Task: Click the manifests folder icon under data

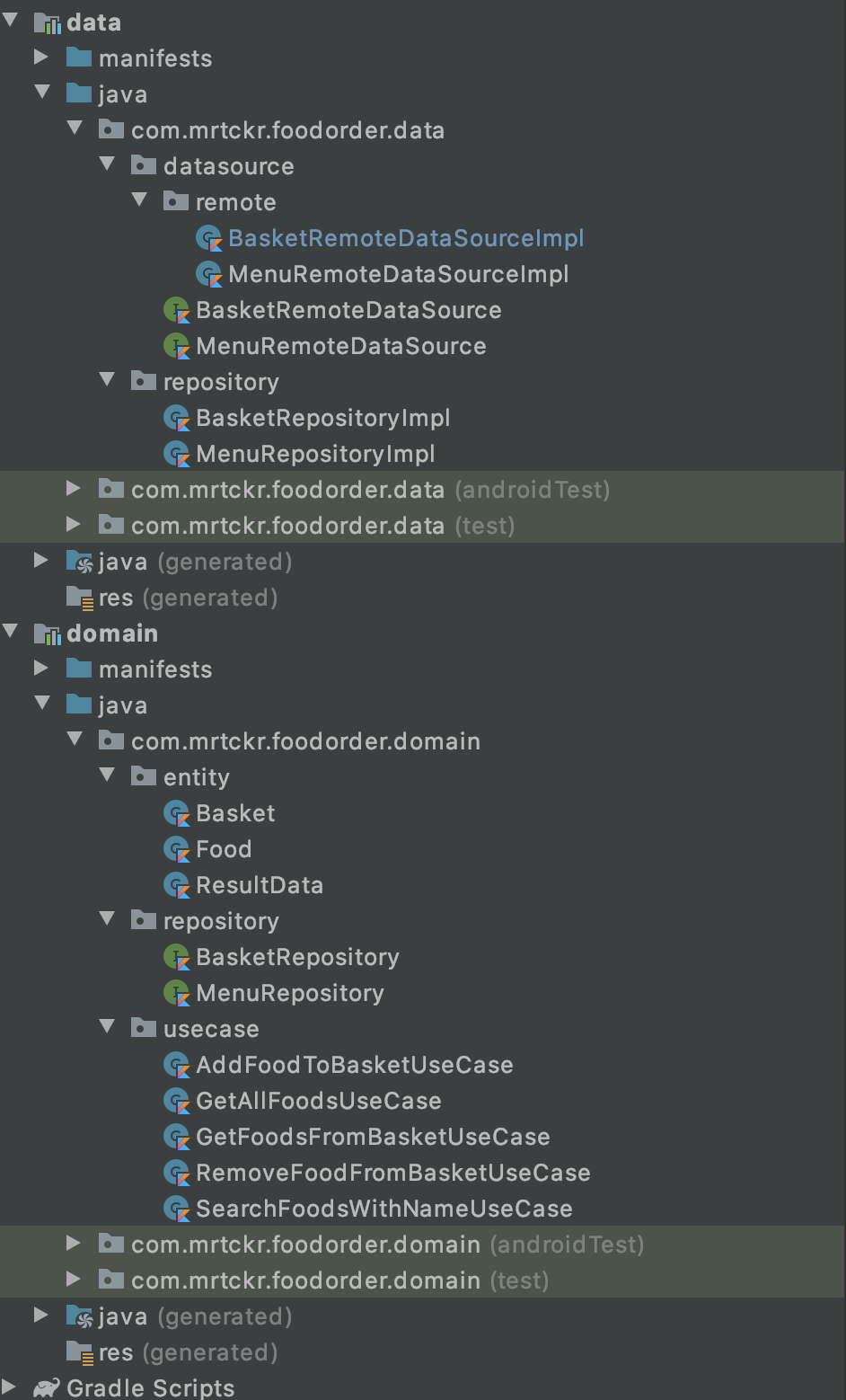Action: click(x=80, y=58)
